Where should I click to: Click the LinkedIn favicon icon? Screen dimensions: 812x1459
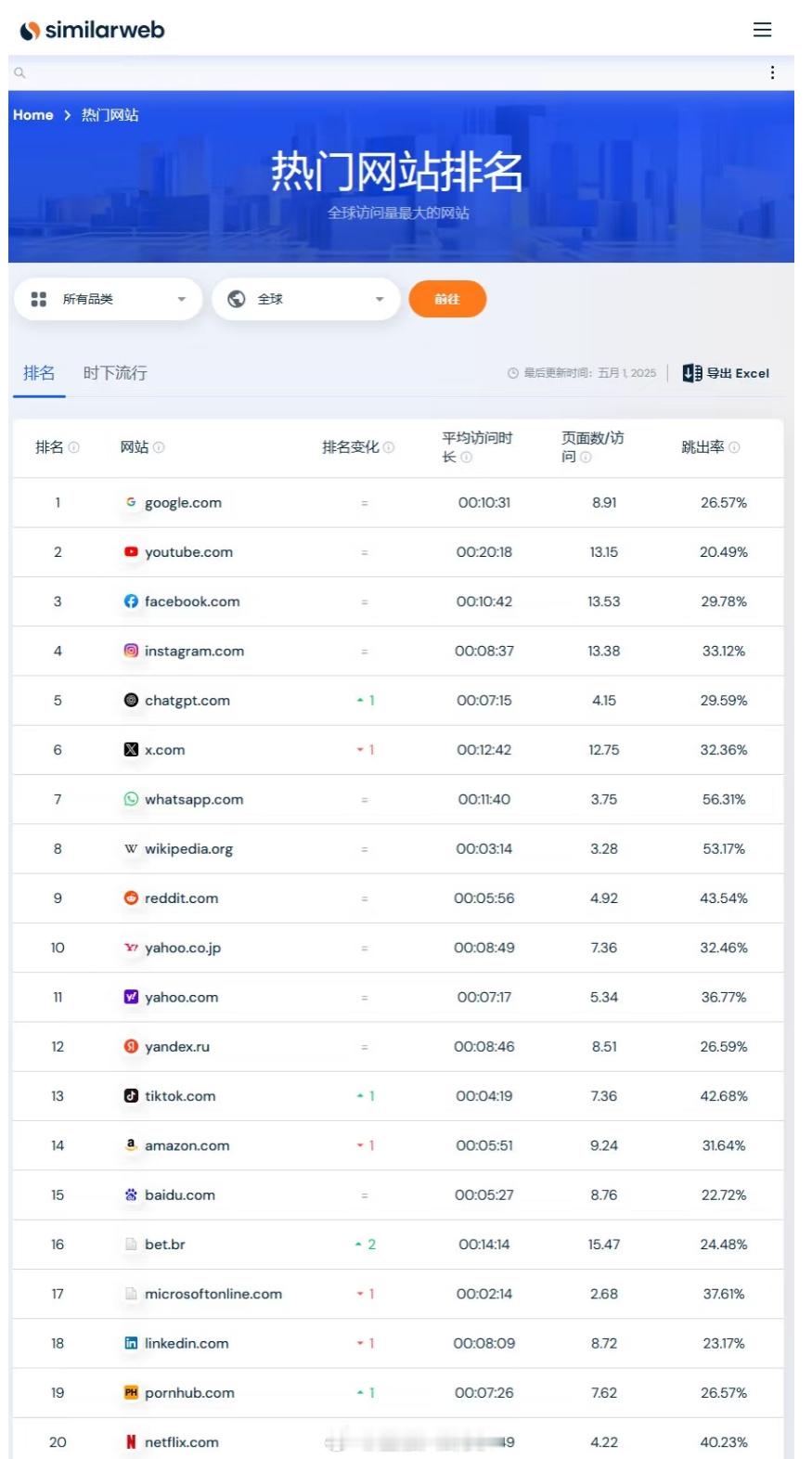click(x=131, y=1343)
